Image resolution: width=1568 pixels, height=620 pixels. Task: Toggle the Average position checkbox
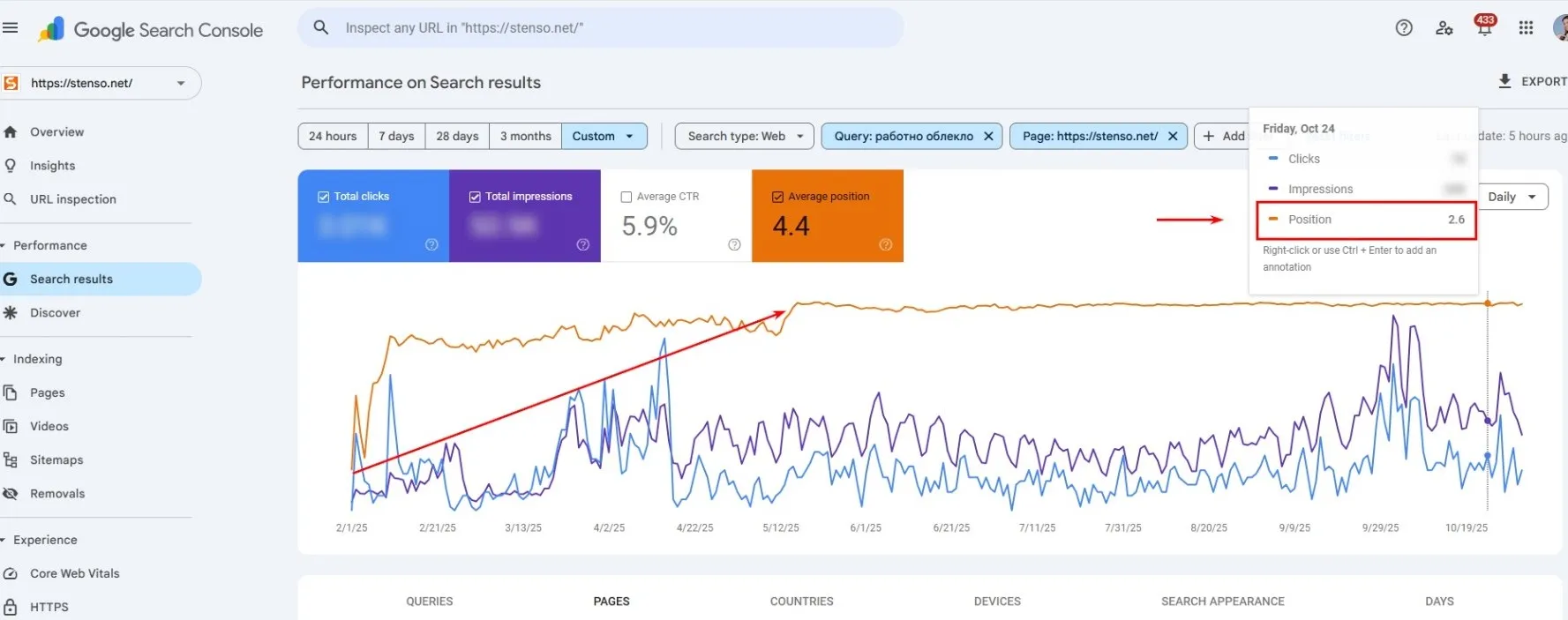777,197
